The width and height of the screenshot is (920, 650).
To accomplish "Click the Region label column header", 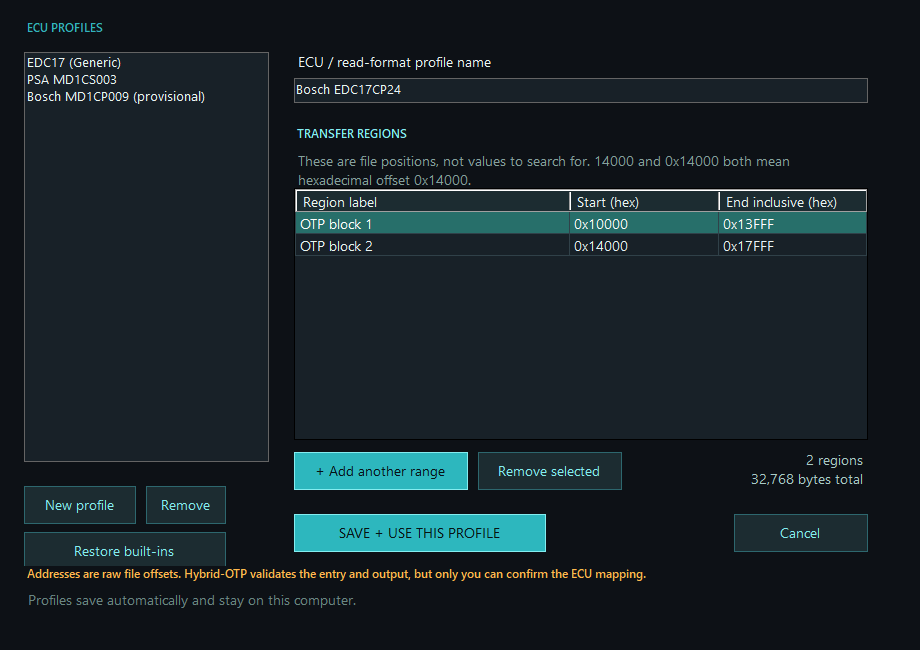I will click(x=433, y=202).
